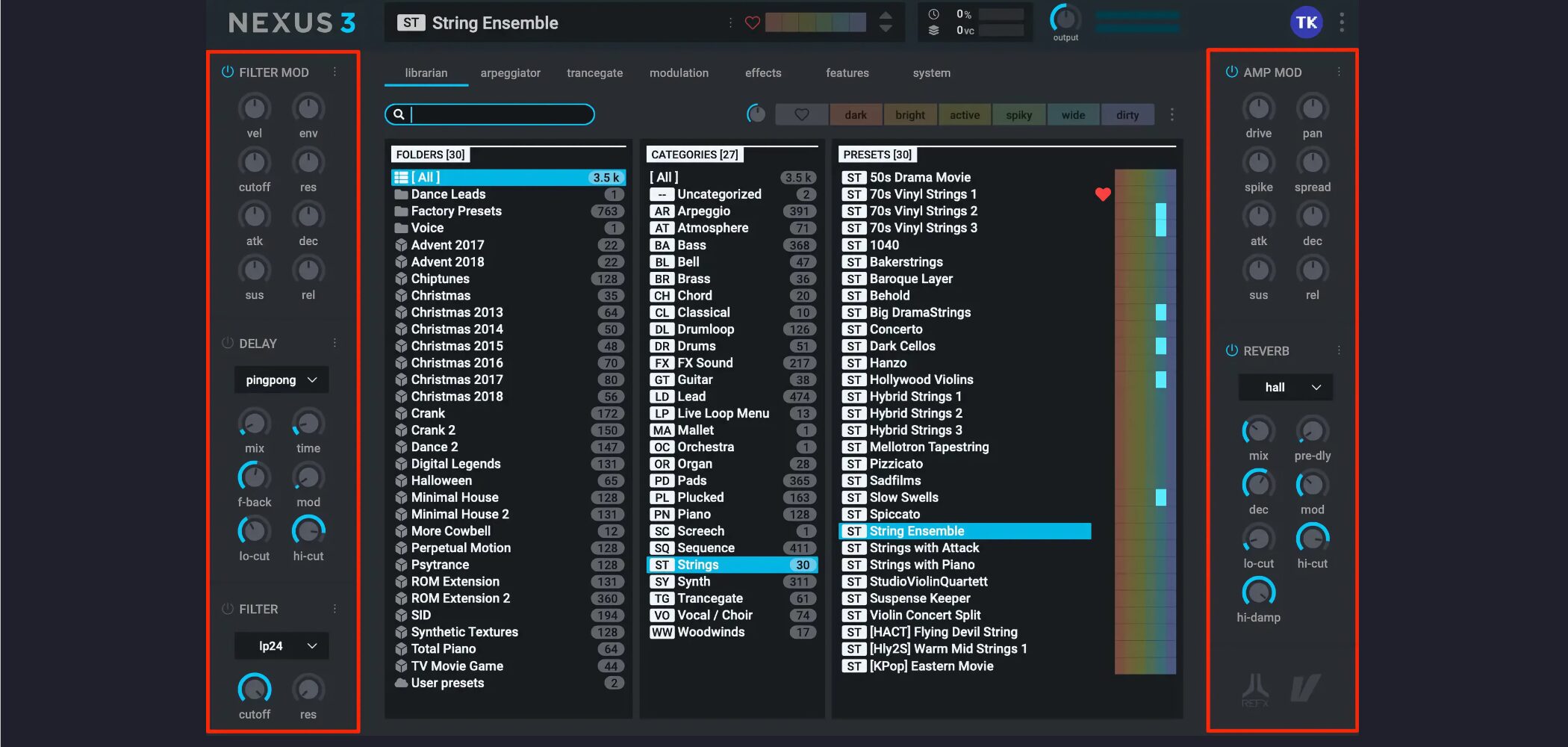The height and width of the screenshot is (747, 1568).
Task: Switch to the modulation tab
Action: [x=679, y=72]
